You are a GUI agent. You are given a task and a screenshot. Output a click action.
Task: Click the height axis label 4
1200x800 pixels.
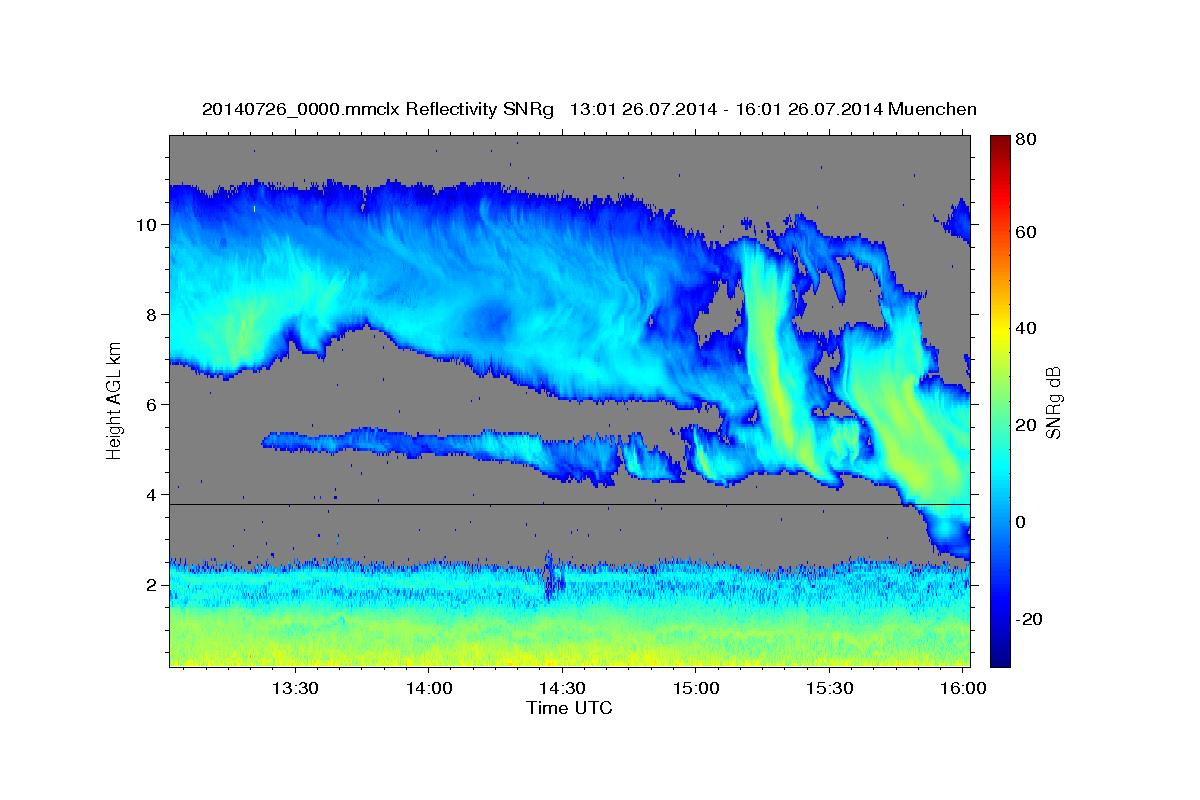pos(150,495)
